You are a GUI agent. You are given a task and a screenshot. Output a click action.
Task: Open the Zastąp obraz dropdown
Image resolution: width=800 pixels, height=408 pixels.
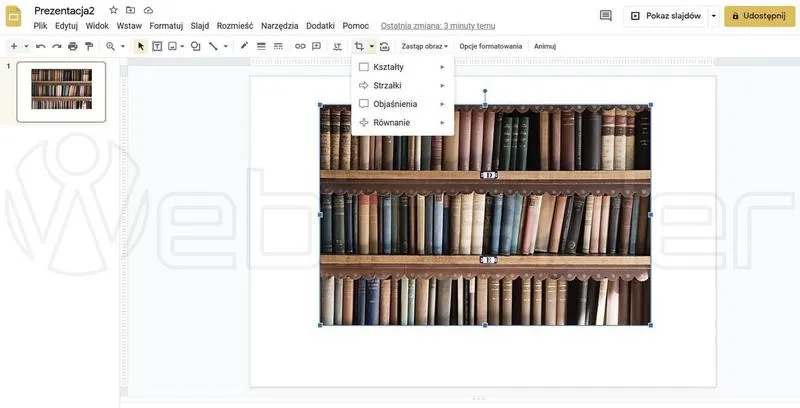coord(424,46)
